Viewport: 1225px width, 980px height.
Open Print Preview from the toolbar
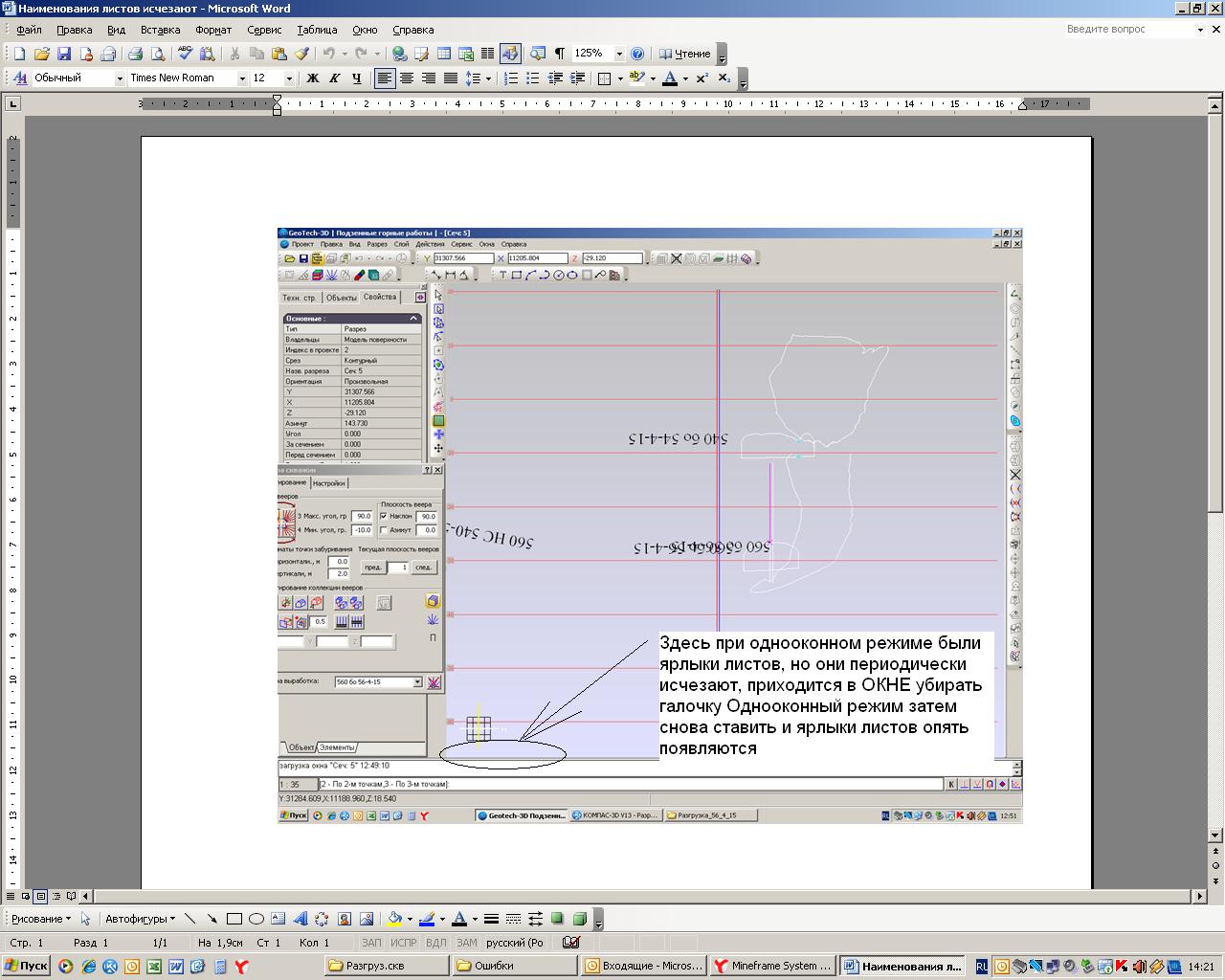point(157,54)
